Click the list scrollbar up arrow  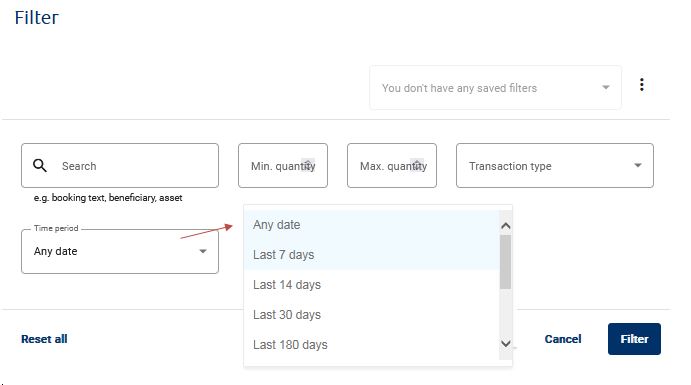(505, 226)
